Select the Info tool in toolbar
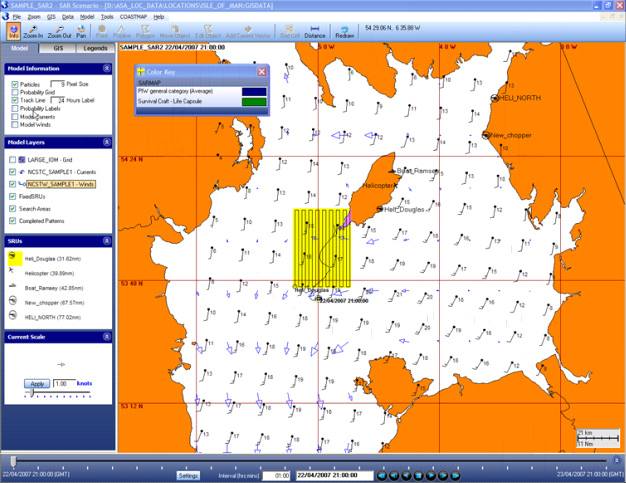 [12, 31]
